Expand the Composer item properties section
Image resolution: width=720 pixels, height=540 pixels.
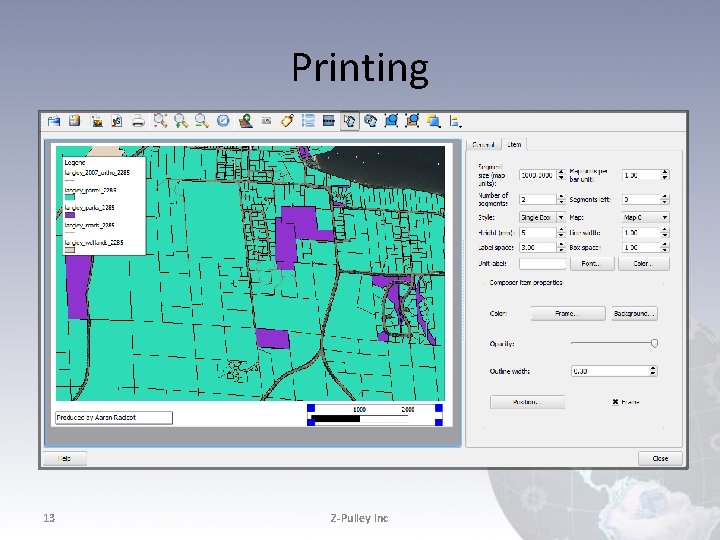pos(525,282)
